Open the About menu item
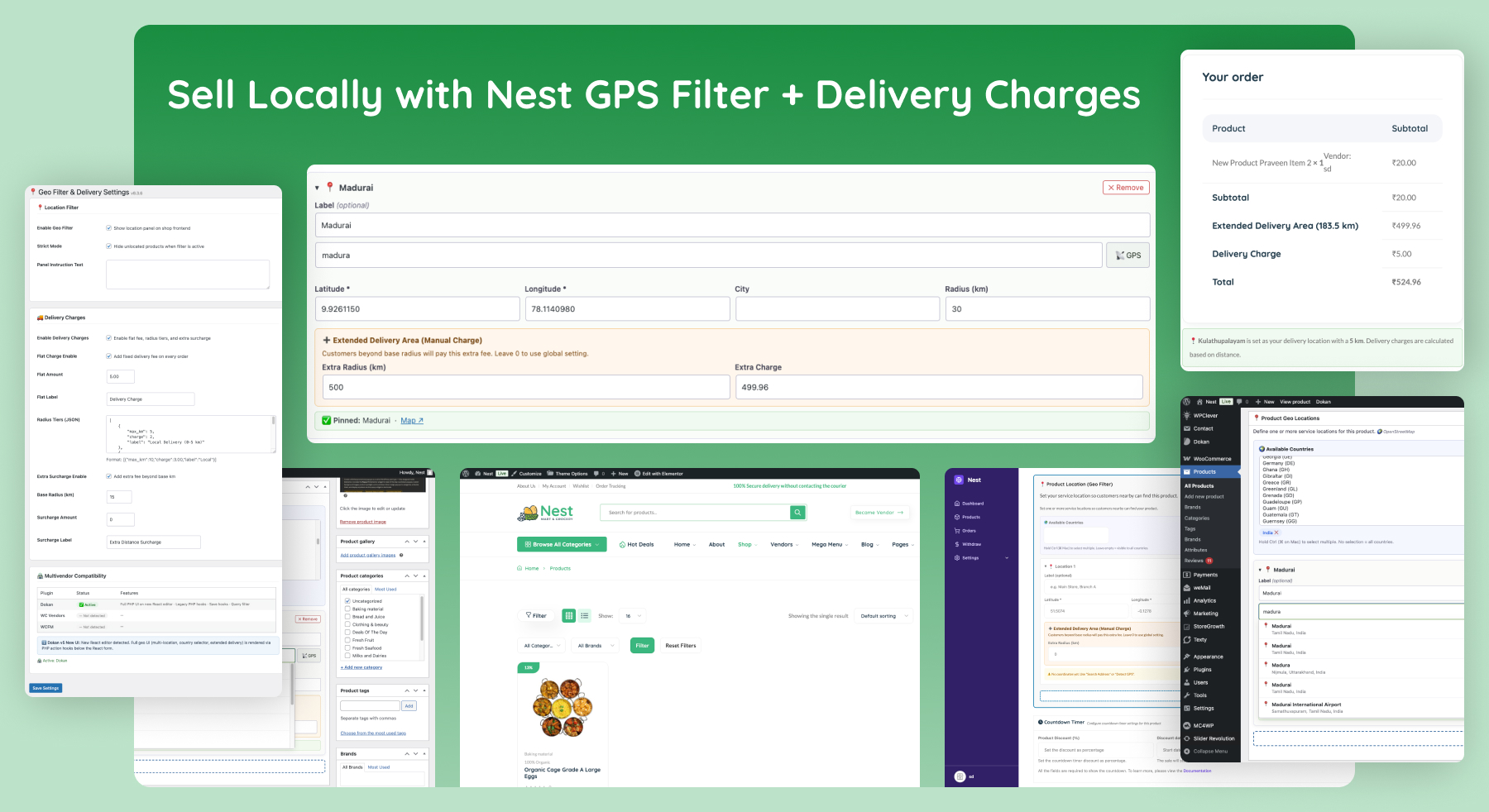The image size is (1489, 812). [x=716, y=545]
